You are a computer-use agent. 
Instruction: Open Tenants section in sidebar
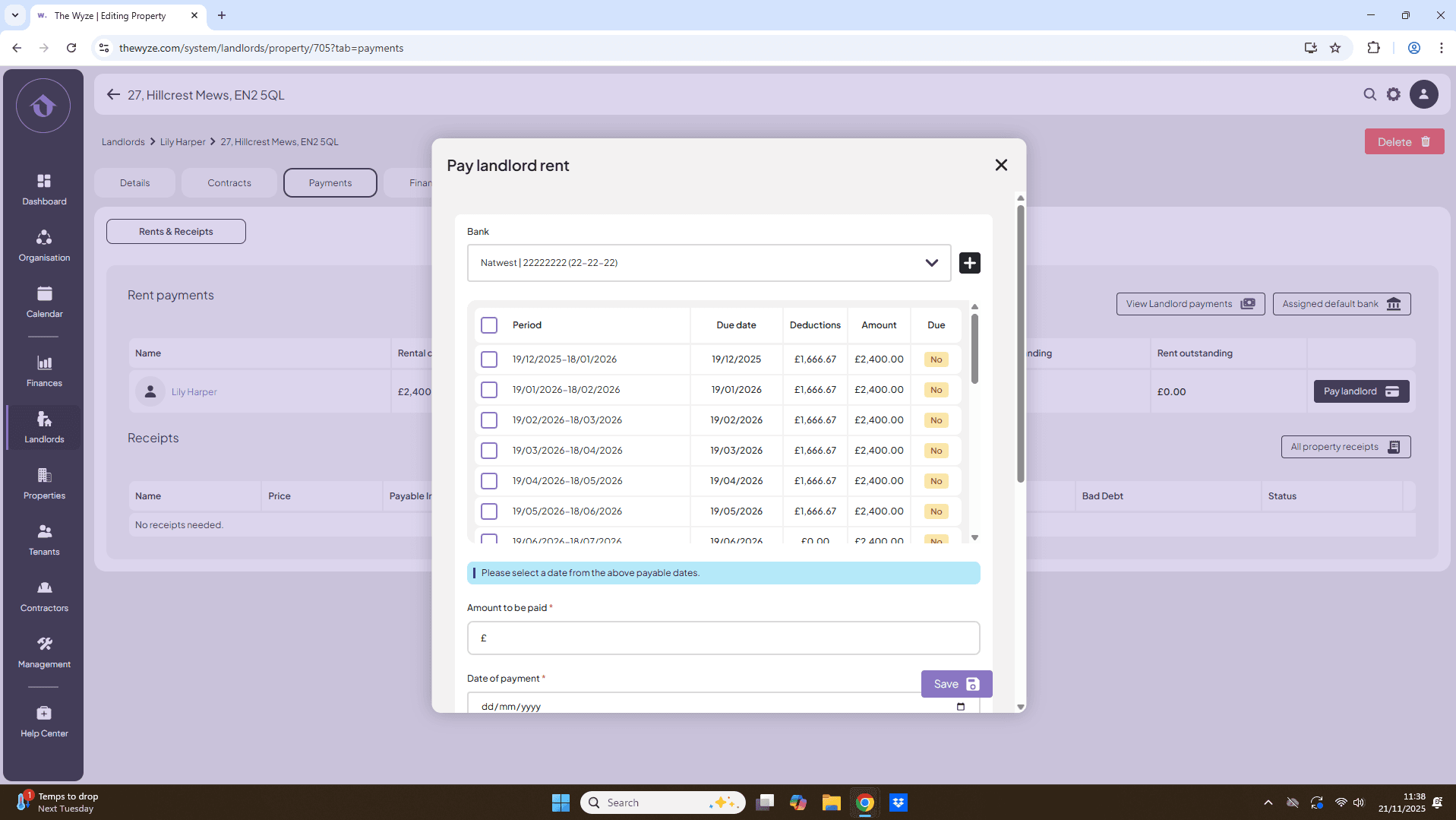[44, 540]
